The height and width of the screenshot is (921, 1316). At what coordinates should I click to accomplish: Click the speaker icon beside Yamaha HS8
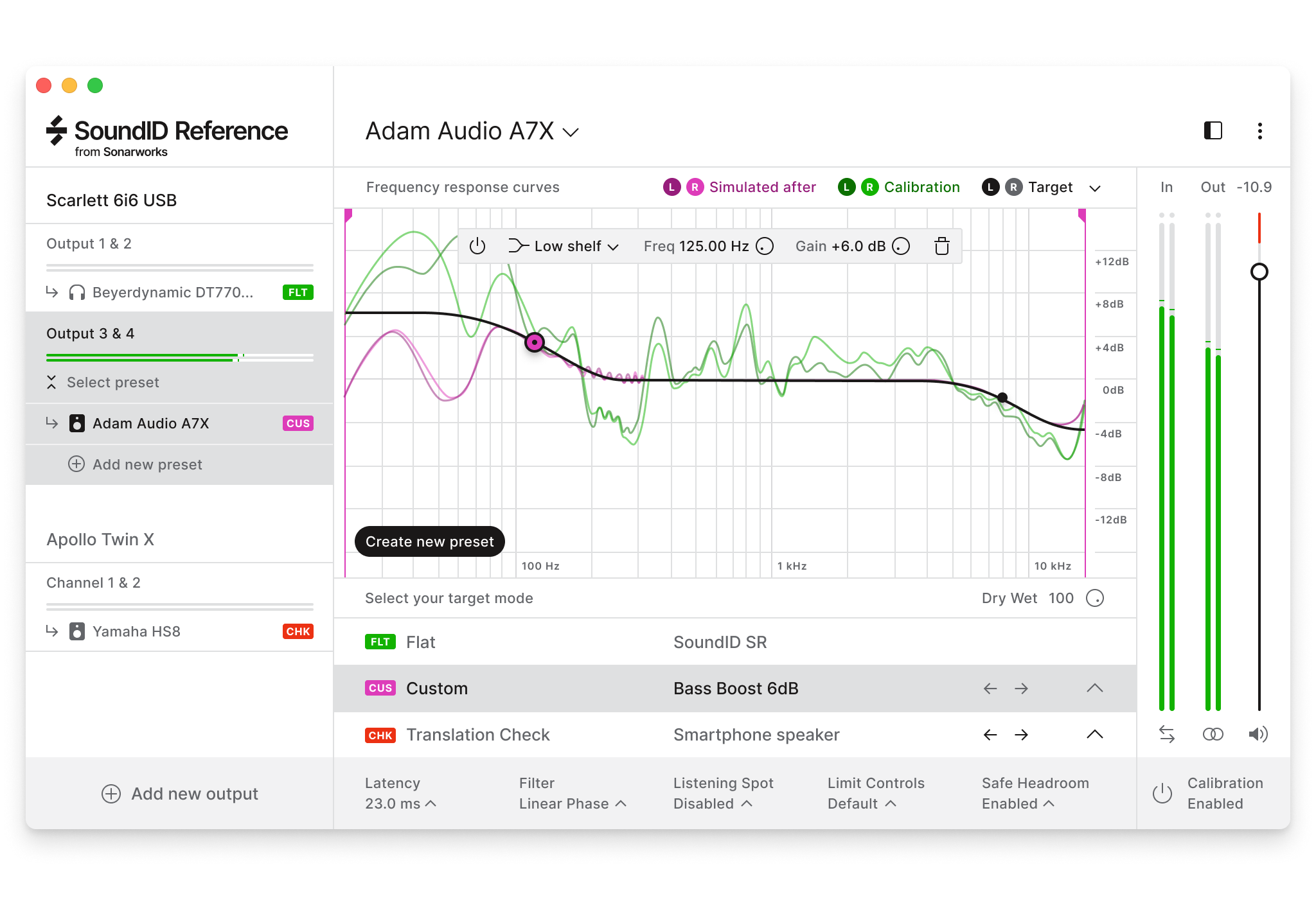point(77,631)
